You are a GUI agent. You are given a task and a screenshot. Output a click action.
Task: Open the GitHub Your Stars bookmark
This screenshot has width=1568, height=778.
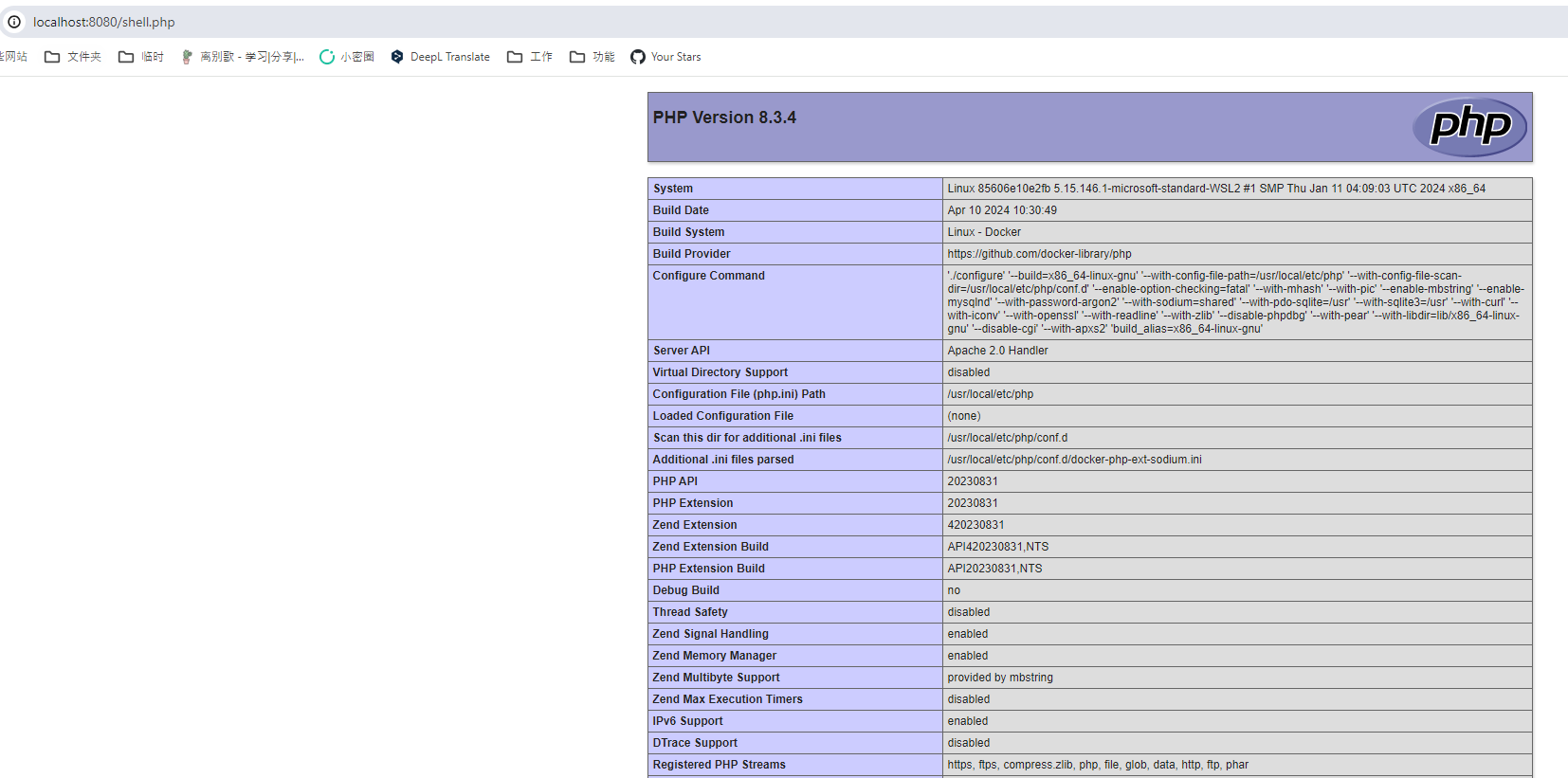665,57
